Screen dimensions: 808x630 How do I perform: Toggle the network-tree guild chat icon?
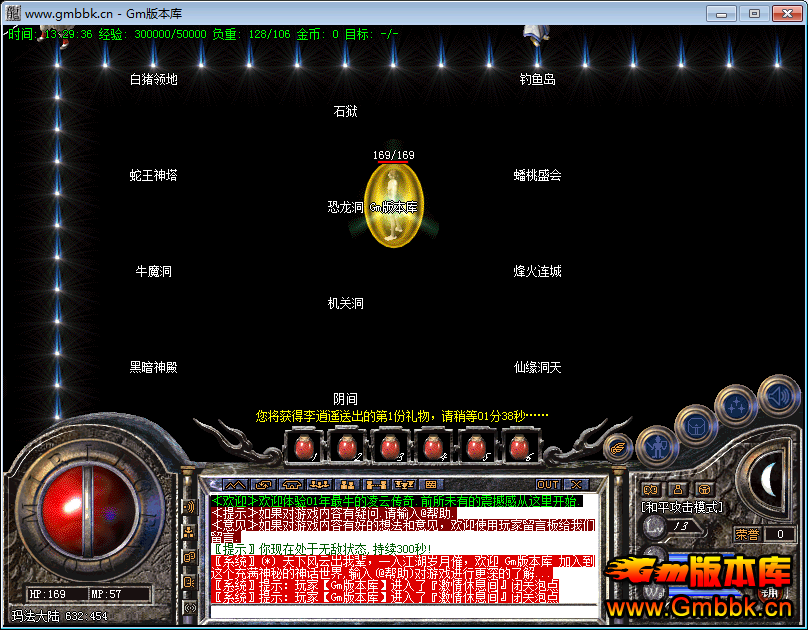pos(189,532)
